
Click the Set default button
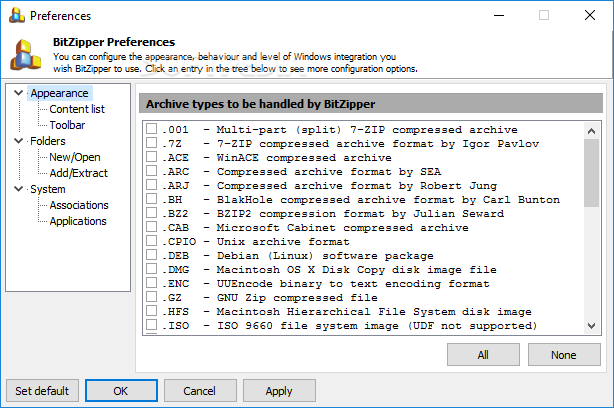(x=42, y=391)
